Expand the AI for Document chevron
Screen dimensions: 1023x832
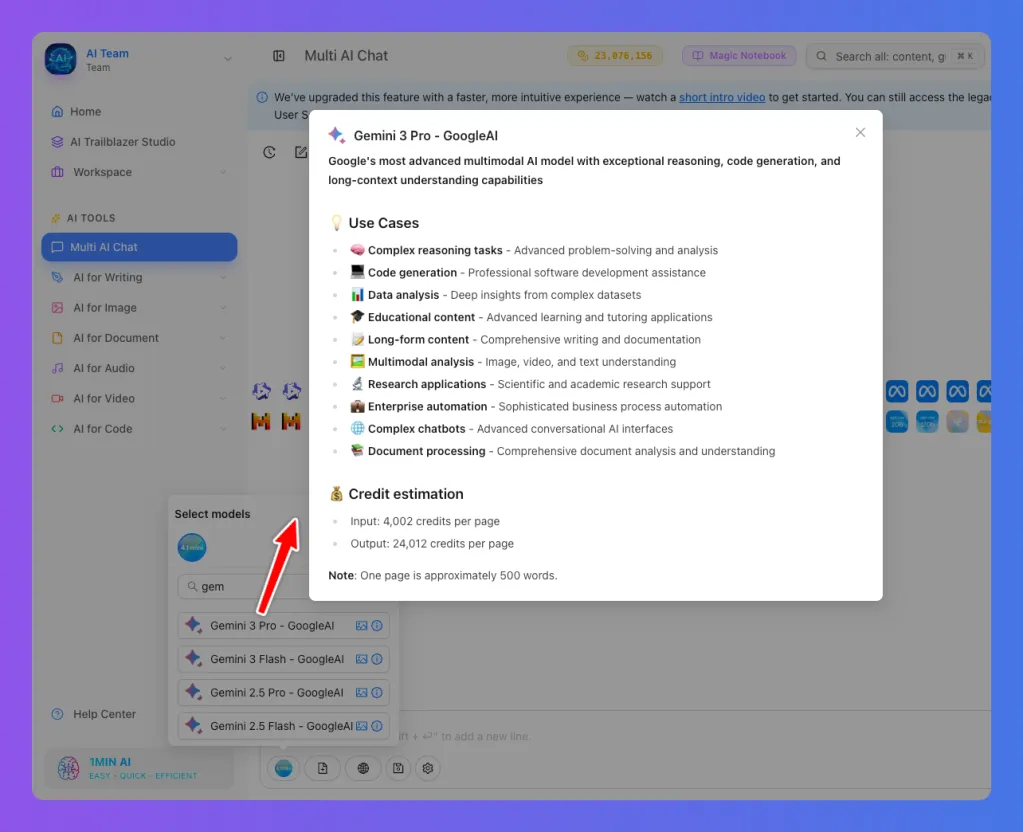point(223,338)
